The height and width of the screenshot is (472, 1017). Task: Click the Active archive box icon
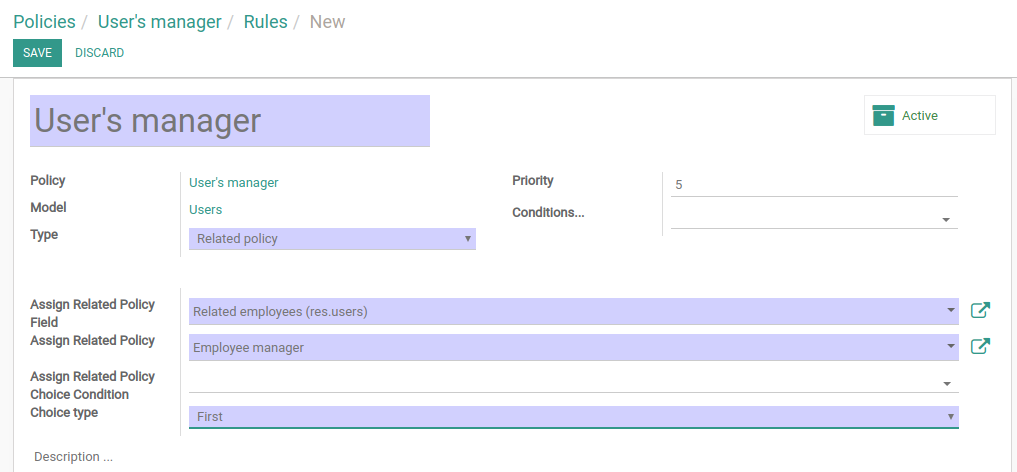tap(883, 115)
